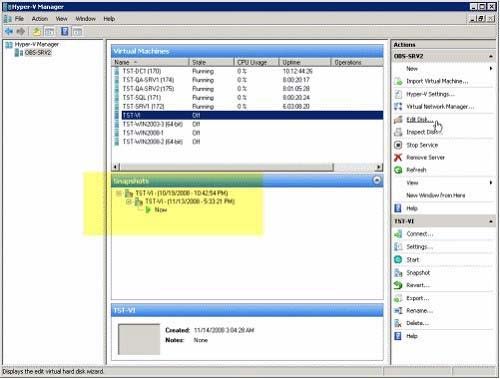Collapse the second TST-VI snapshot node
This screenshot has width=500, height=379.
pyautogui.click(x=129, y=202)
